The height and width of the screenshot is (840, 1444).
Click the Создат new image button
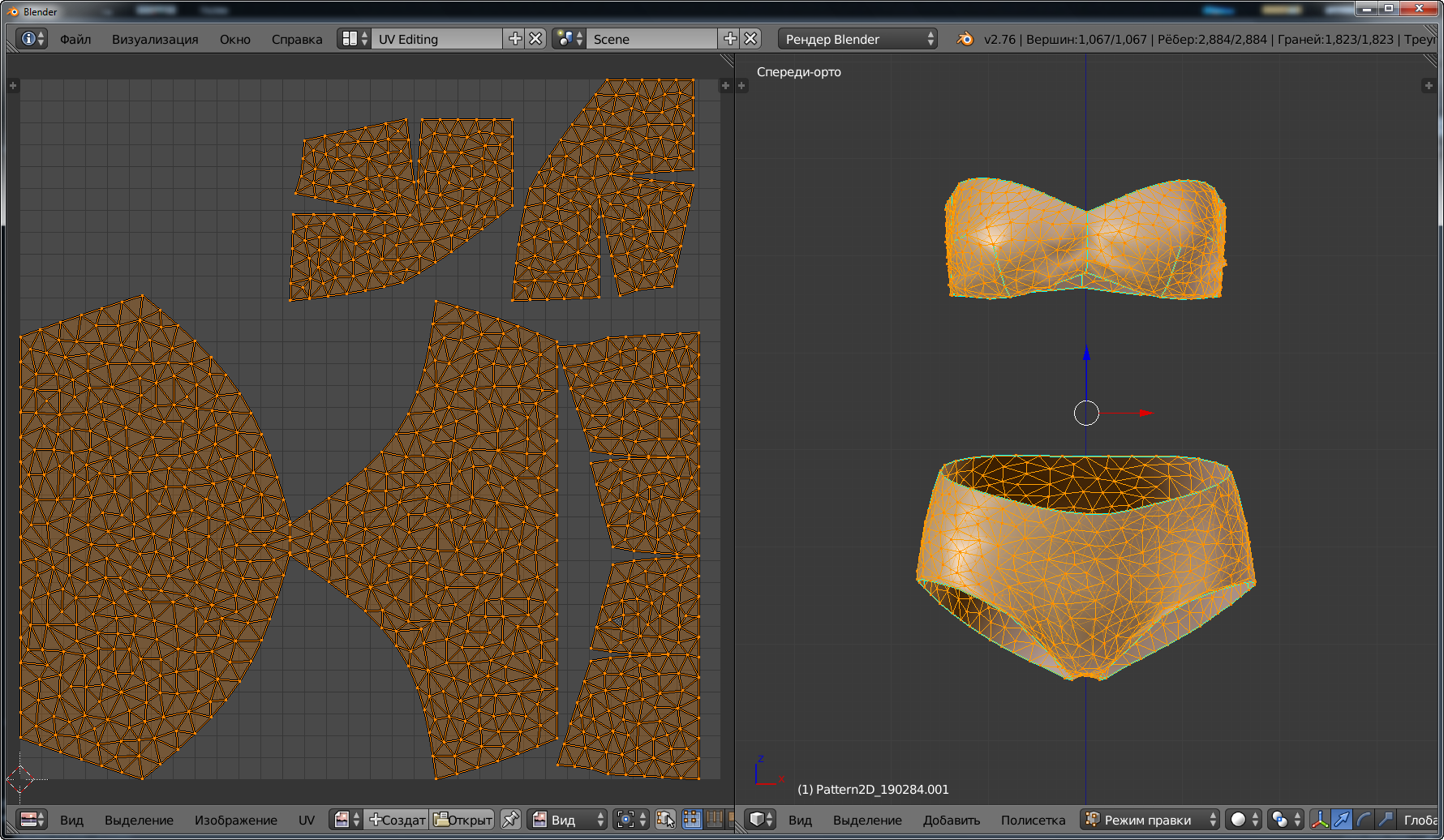tap(397, 820)
